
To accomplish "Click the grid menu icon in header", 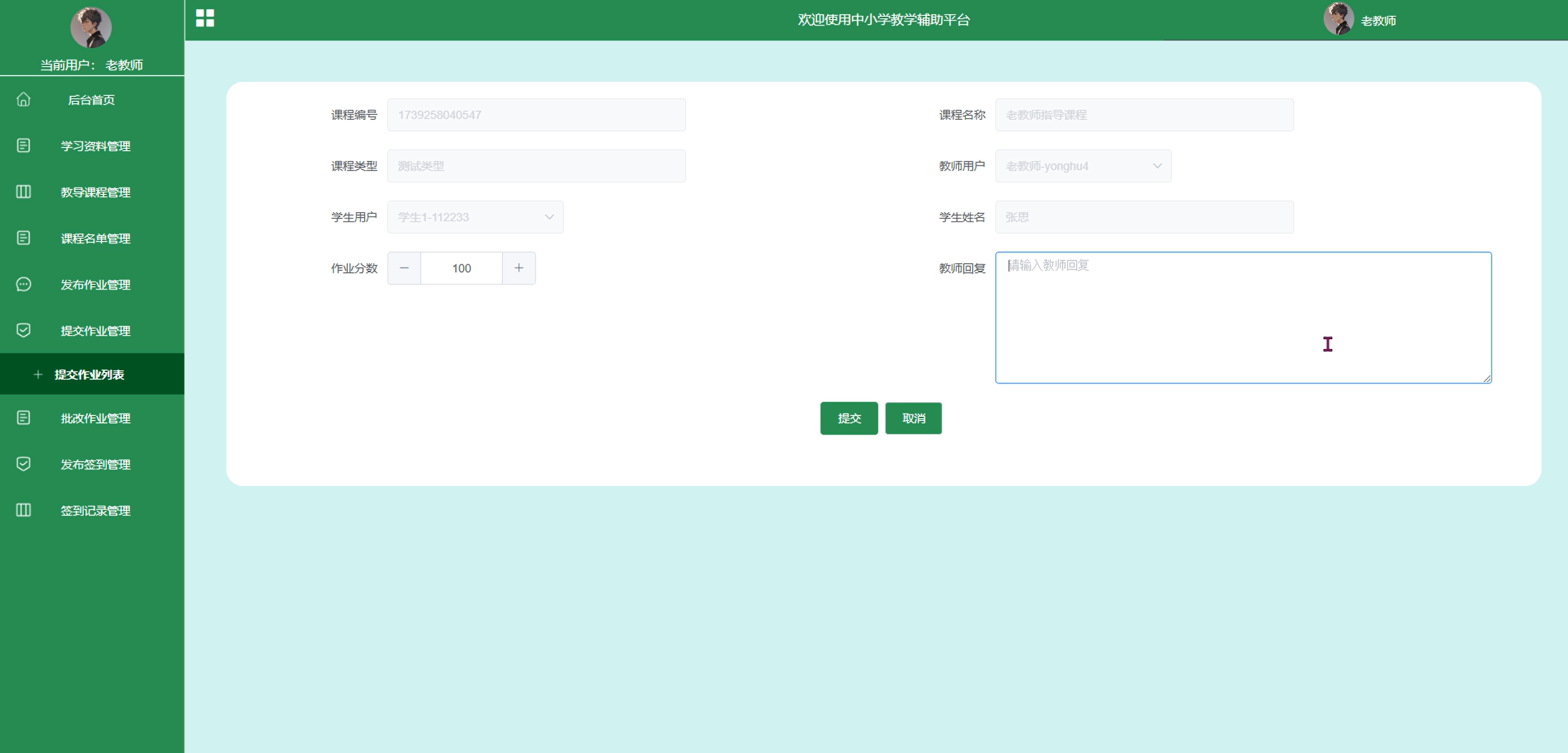I will click(205, 18).
